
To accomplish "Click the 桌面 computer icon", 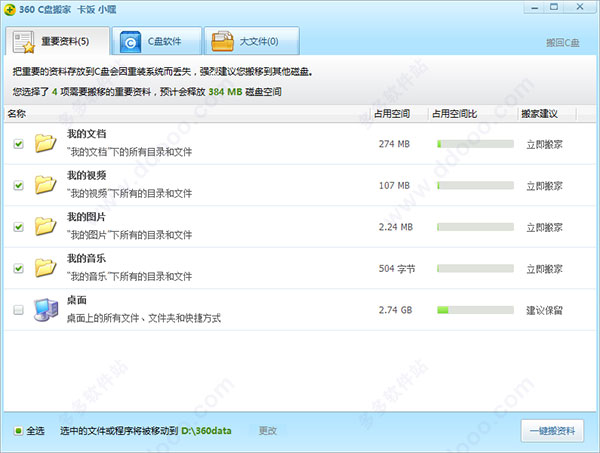I will (x=46, y=310).
